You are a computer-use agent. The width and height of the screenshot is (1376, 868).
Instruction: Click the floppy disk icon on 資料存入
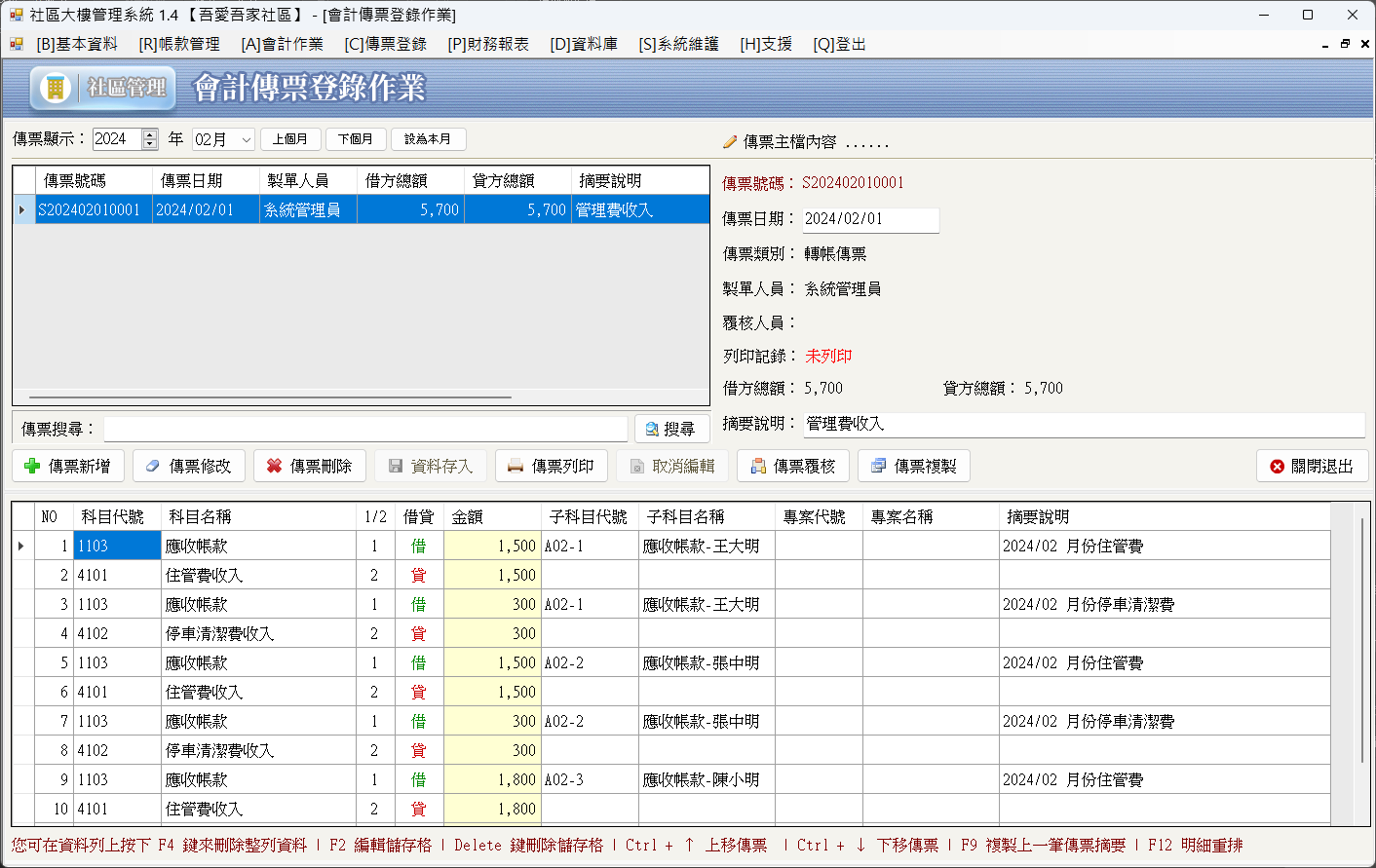396,467
